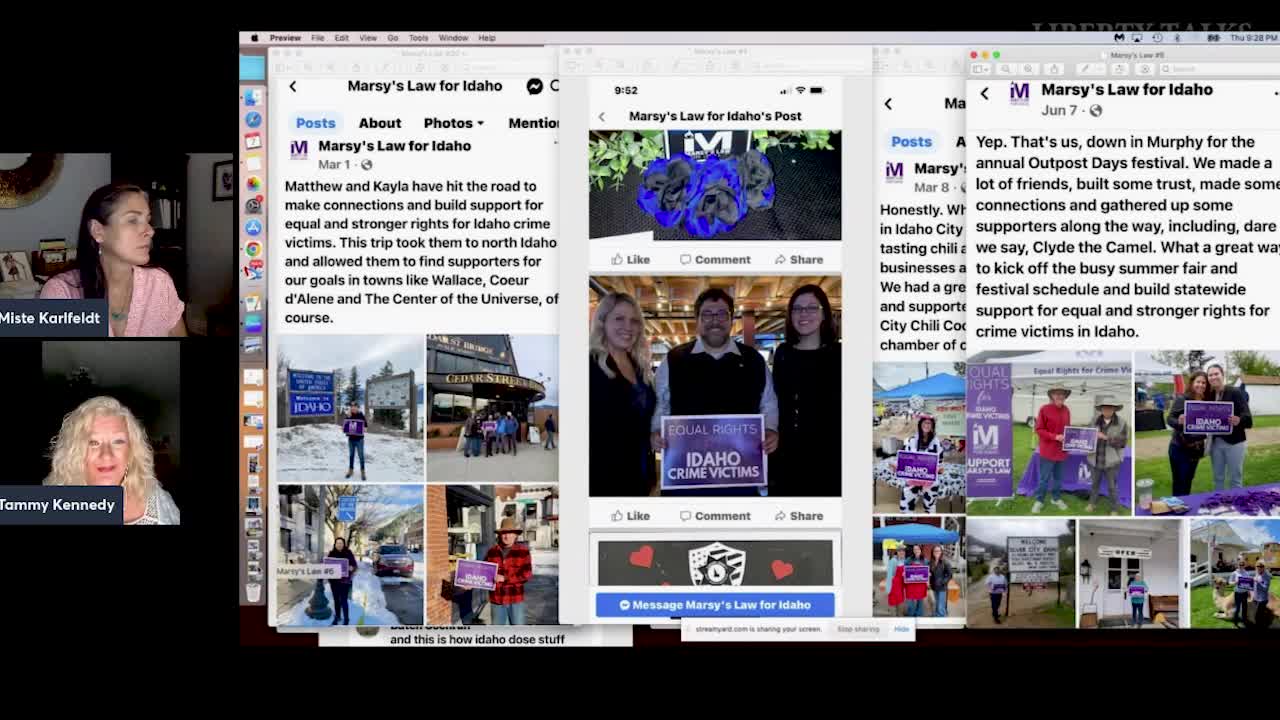The image size is (1280, 720).
Task: Open the Window menu
Action: [x=453, y=38]
